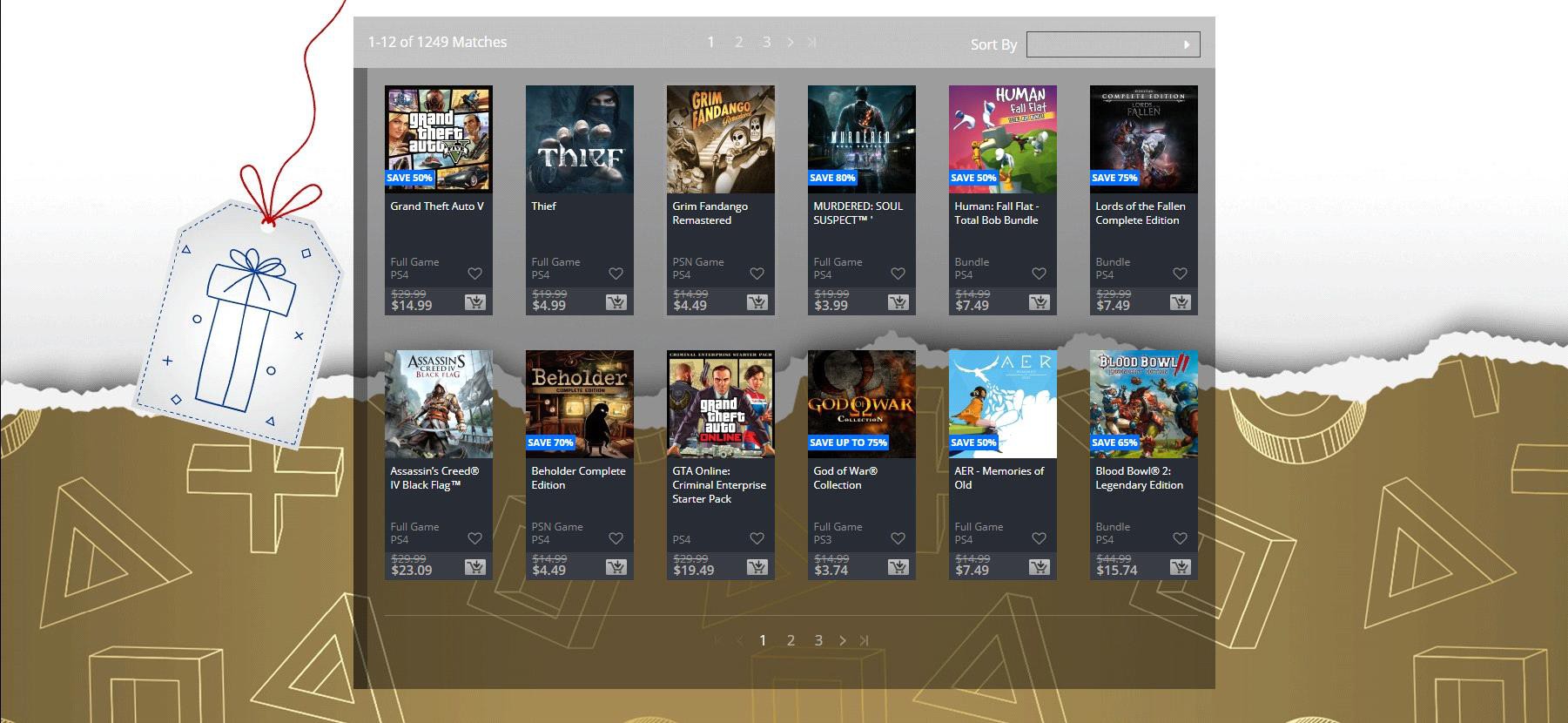
Task: Wishlist Lords of the Fallen heart
Action: click(x=1181, y=274)
